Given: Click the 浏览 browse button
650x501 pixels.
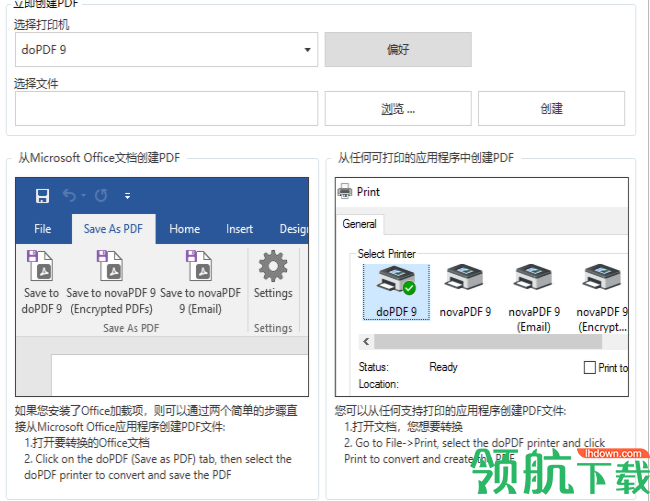Looking at the screenshot, I should pos(398,109).
